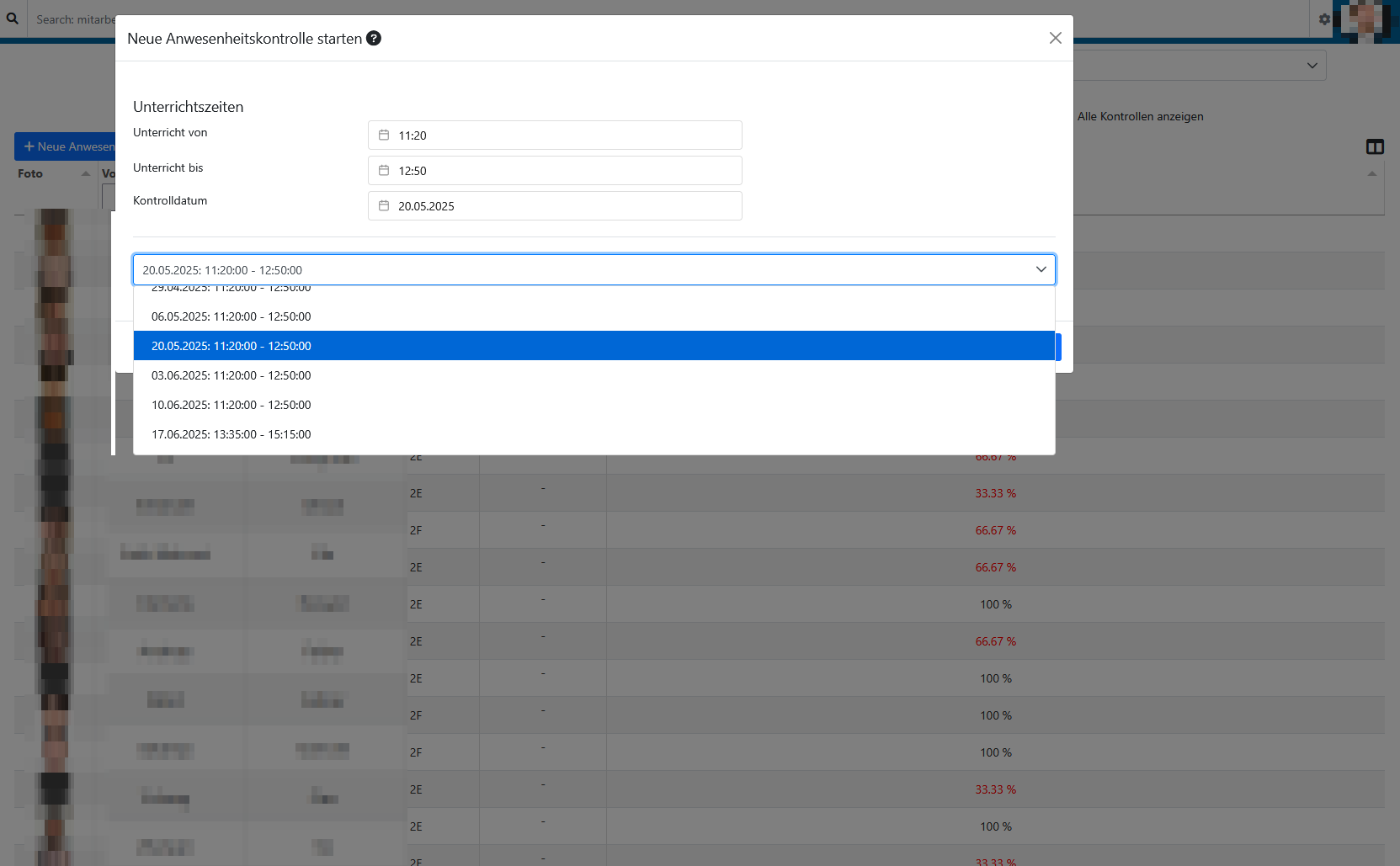This screenshot has height=866, width=1400.
Task: Select 06.05.2025 11:20:00 - 12:50:00 option
Action: pyautogui.click(x=232, y=316)
